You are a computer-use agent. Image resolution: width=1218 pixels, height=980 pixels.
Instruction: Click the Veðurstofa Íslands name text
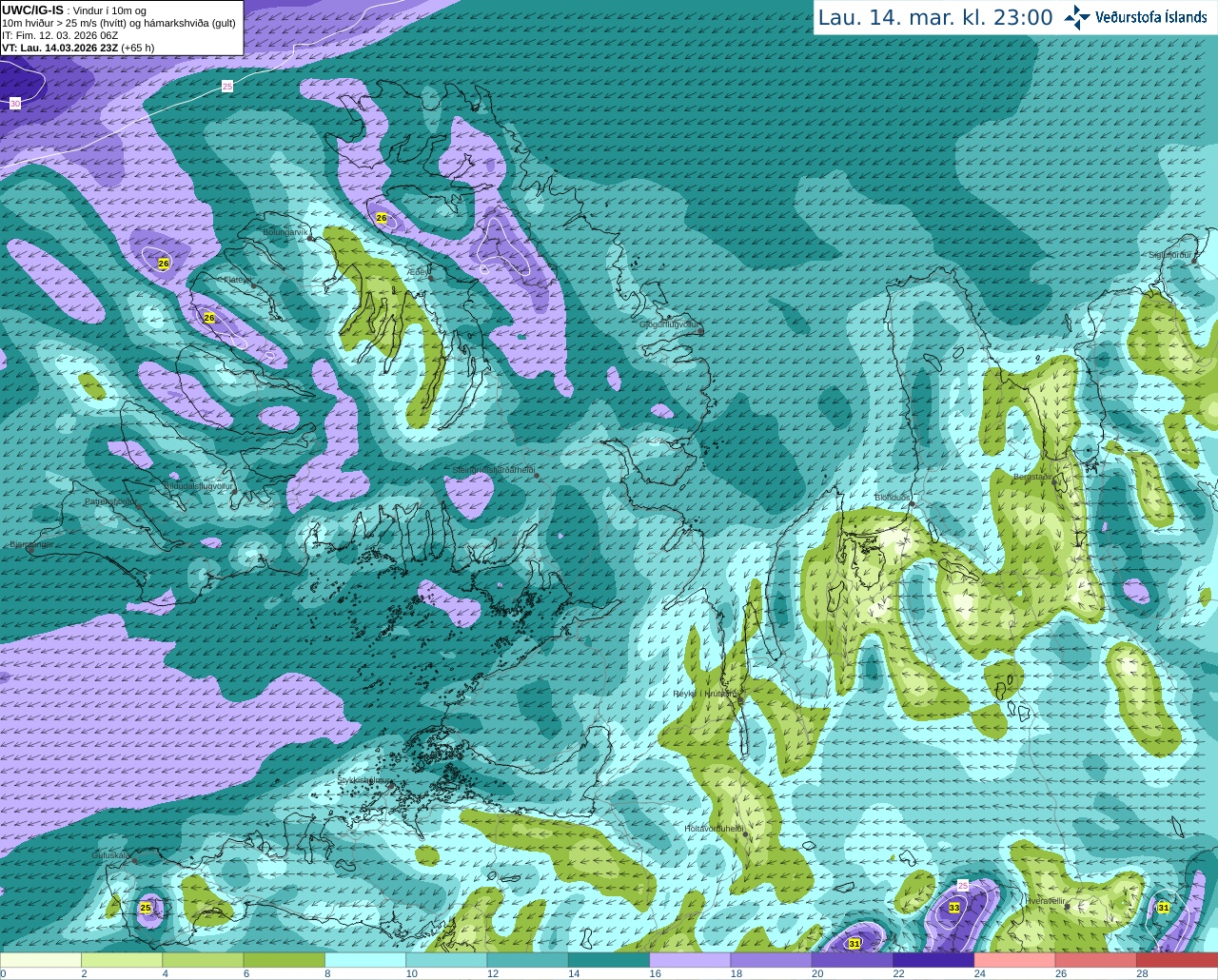pyautogui.click(x=1151, y=17)
